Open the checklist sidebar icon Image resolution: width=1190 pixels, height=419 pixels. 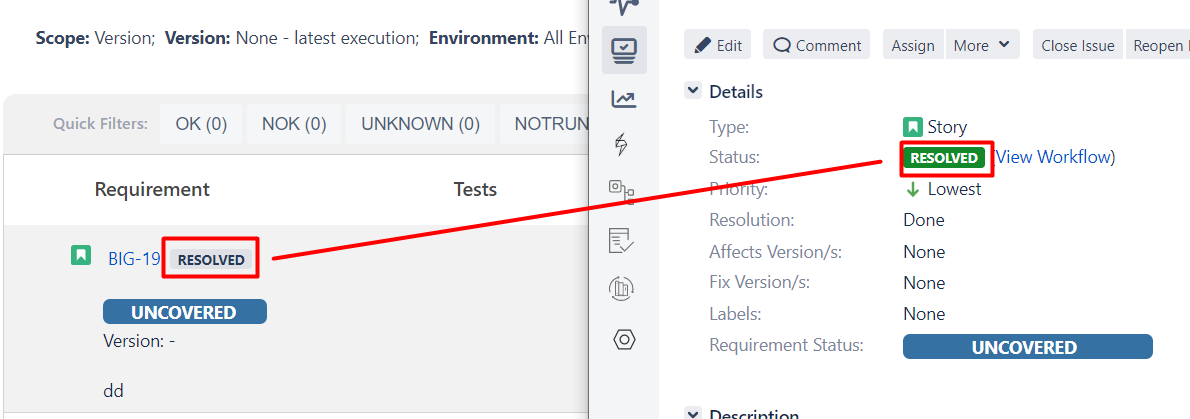[x=624, y=239]
